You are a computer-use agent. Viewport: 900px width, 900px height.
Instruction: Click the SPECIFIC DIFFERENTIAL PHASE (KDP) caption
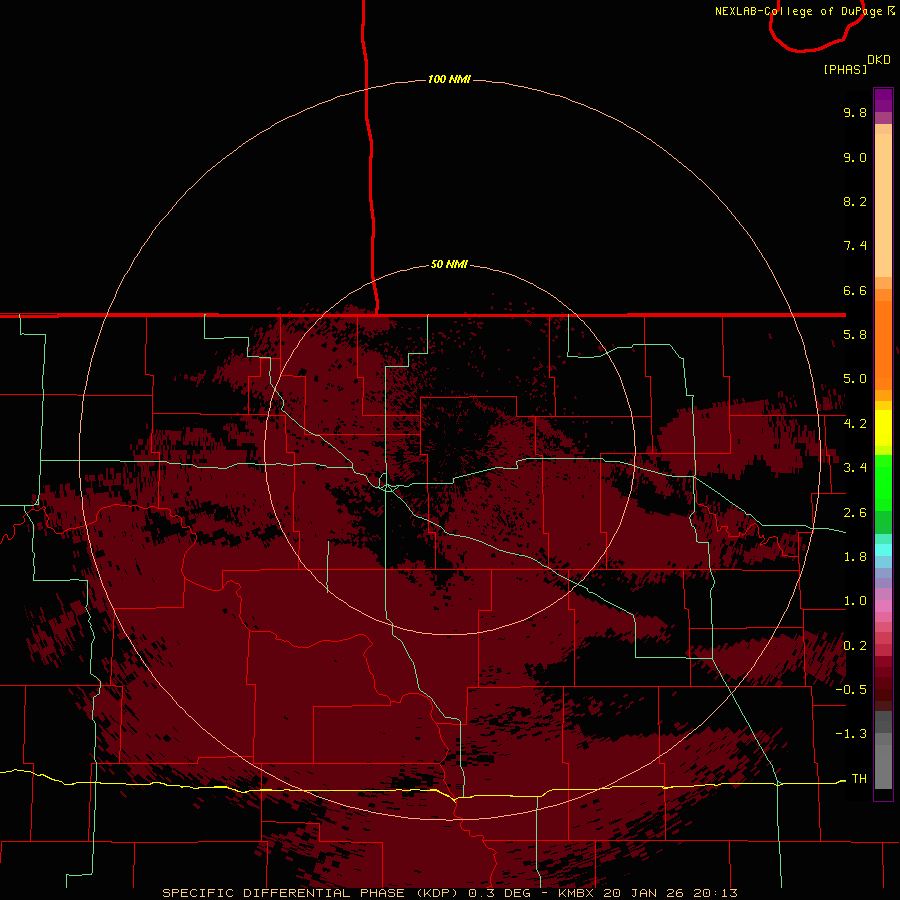point(311,893)
